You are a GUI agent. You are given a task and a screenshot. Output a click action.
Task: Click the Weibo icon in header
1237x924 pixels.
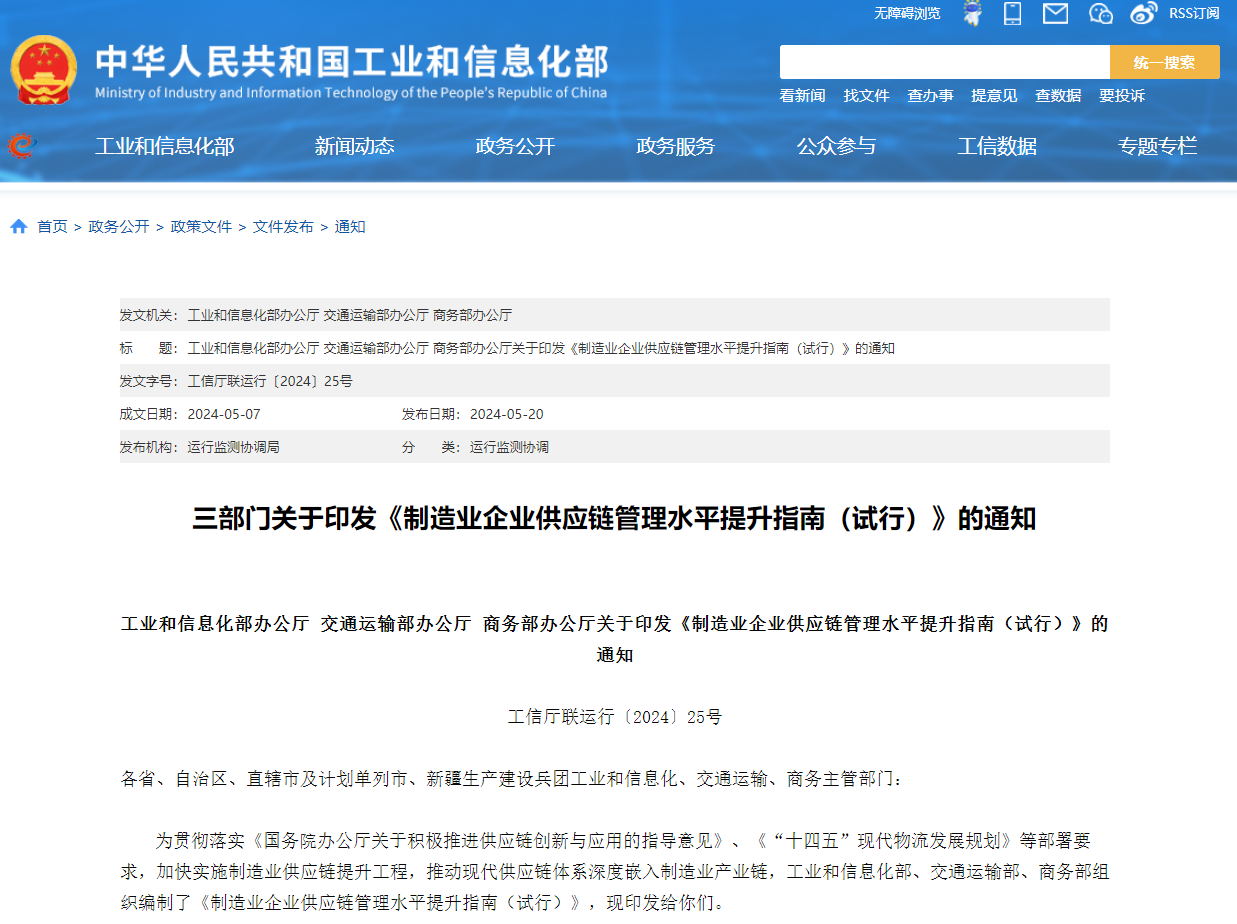[1143, 13]
